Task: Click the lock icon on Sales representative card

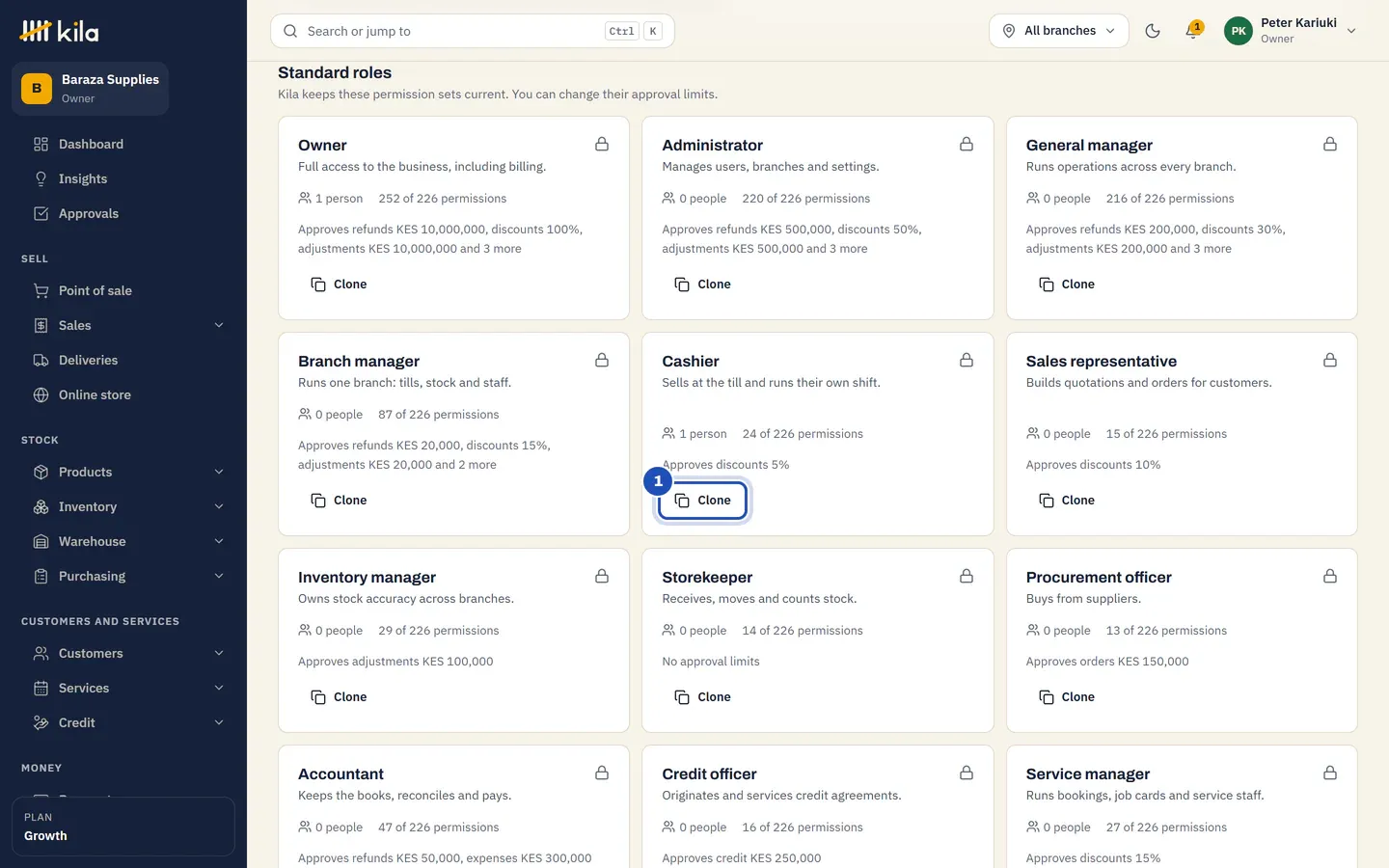Action: tap(1330, 361)
